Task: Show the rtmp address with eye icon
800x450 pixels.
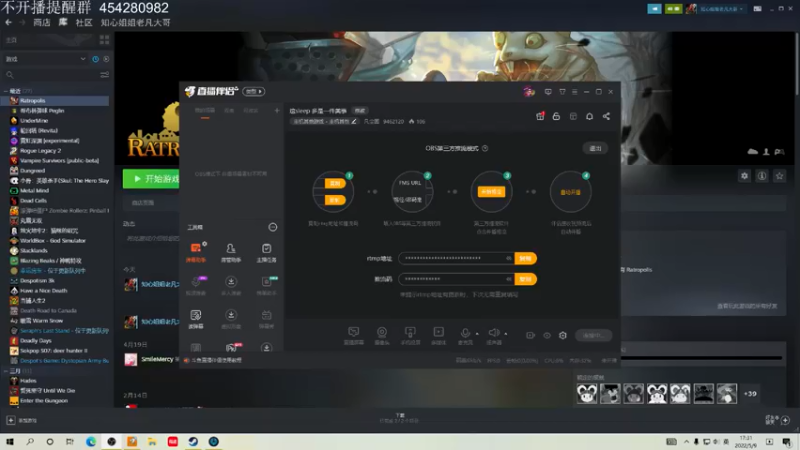Action: (509, 258)
